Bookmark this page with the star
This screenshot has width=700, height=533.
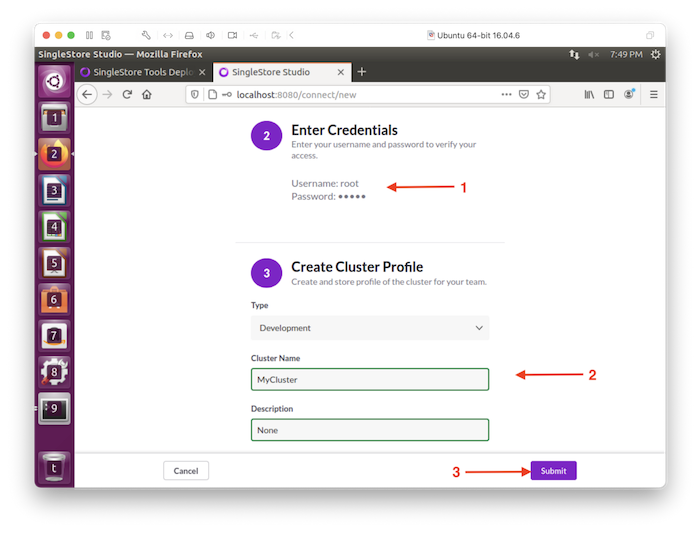541,95
